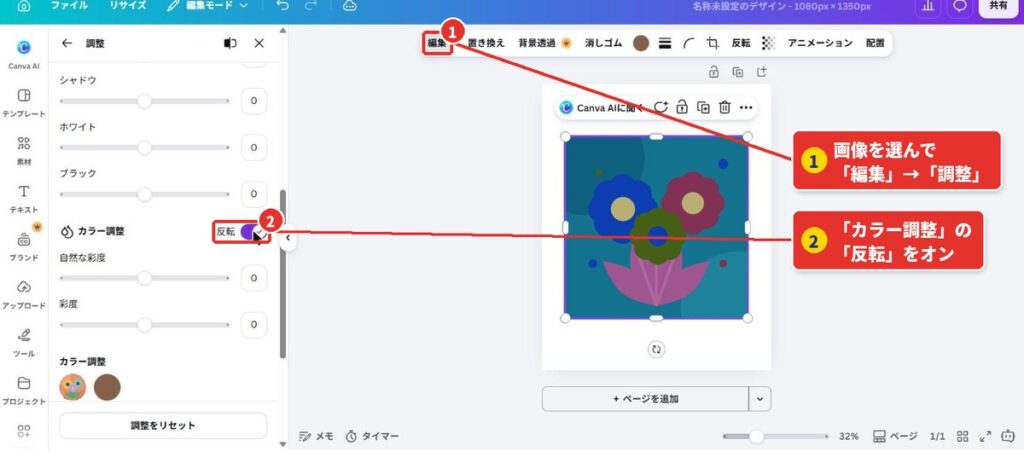Open the grid view icon in bottom bar
This screenshot has width=1024, height=463.
(963, 436)
